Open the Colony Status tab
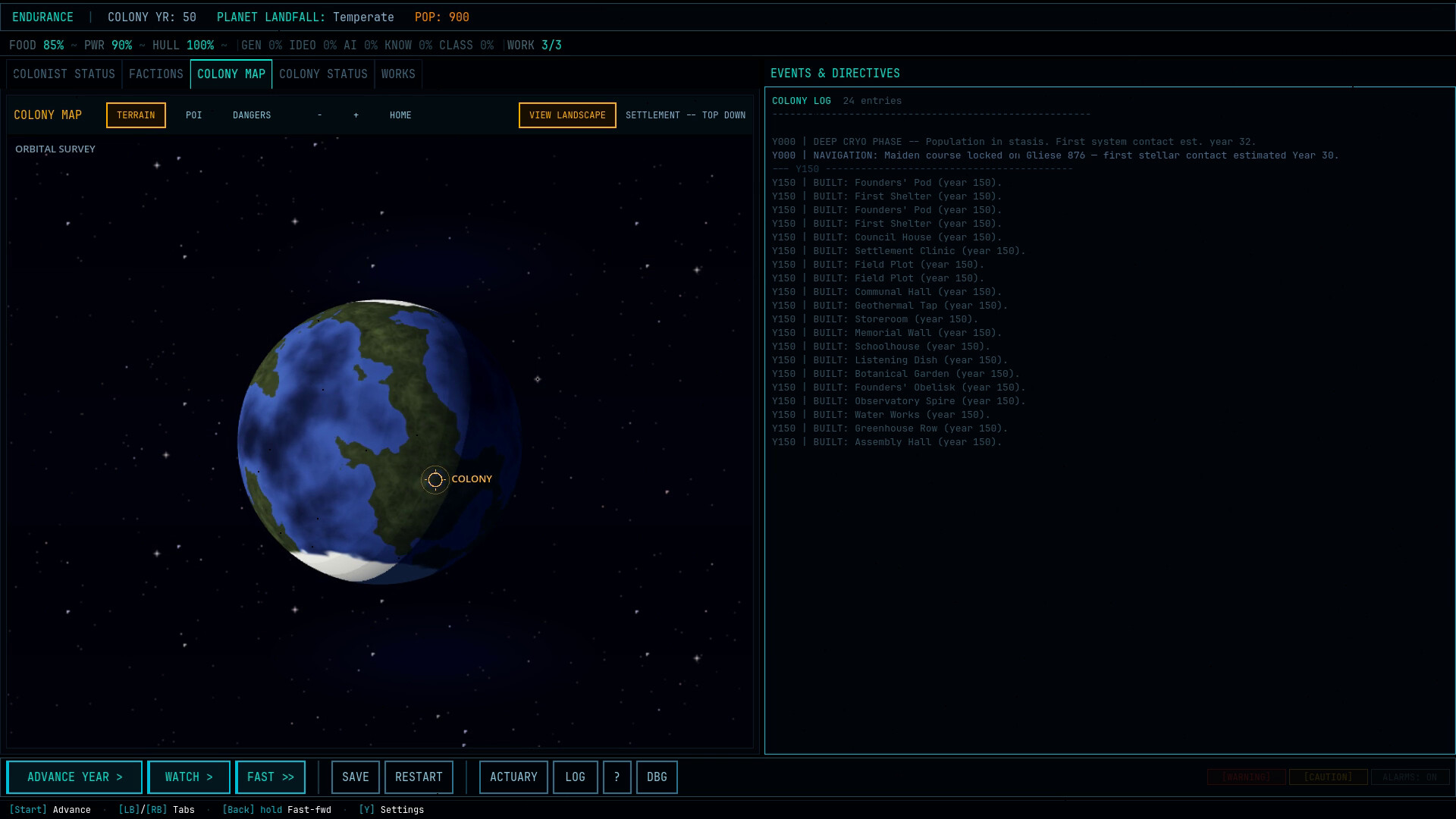This screenshot has height=819, width=1456. click(323, 74)
